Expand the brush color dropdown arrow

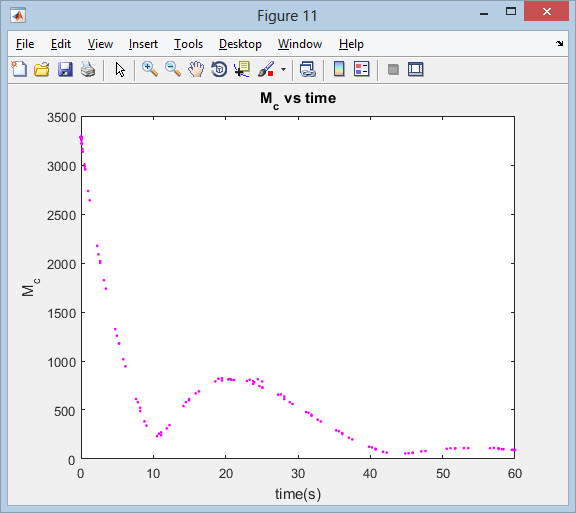click(x=283, y=69)
